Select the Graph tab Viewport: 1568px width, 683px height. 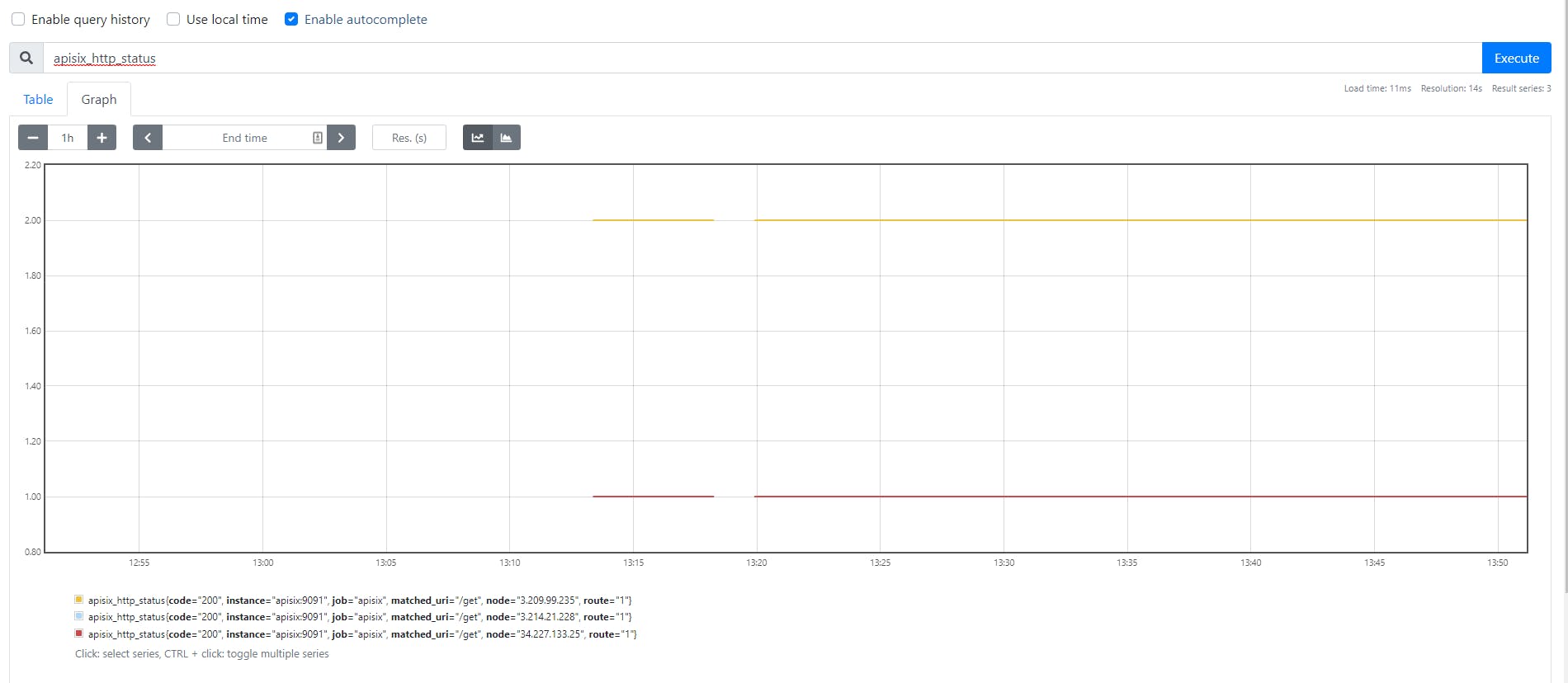[x=99, y=99]
